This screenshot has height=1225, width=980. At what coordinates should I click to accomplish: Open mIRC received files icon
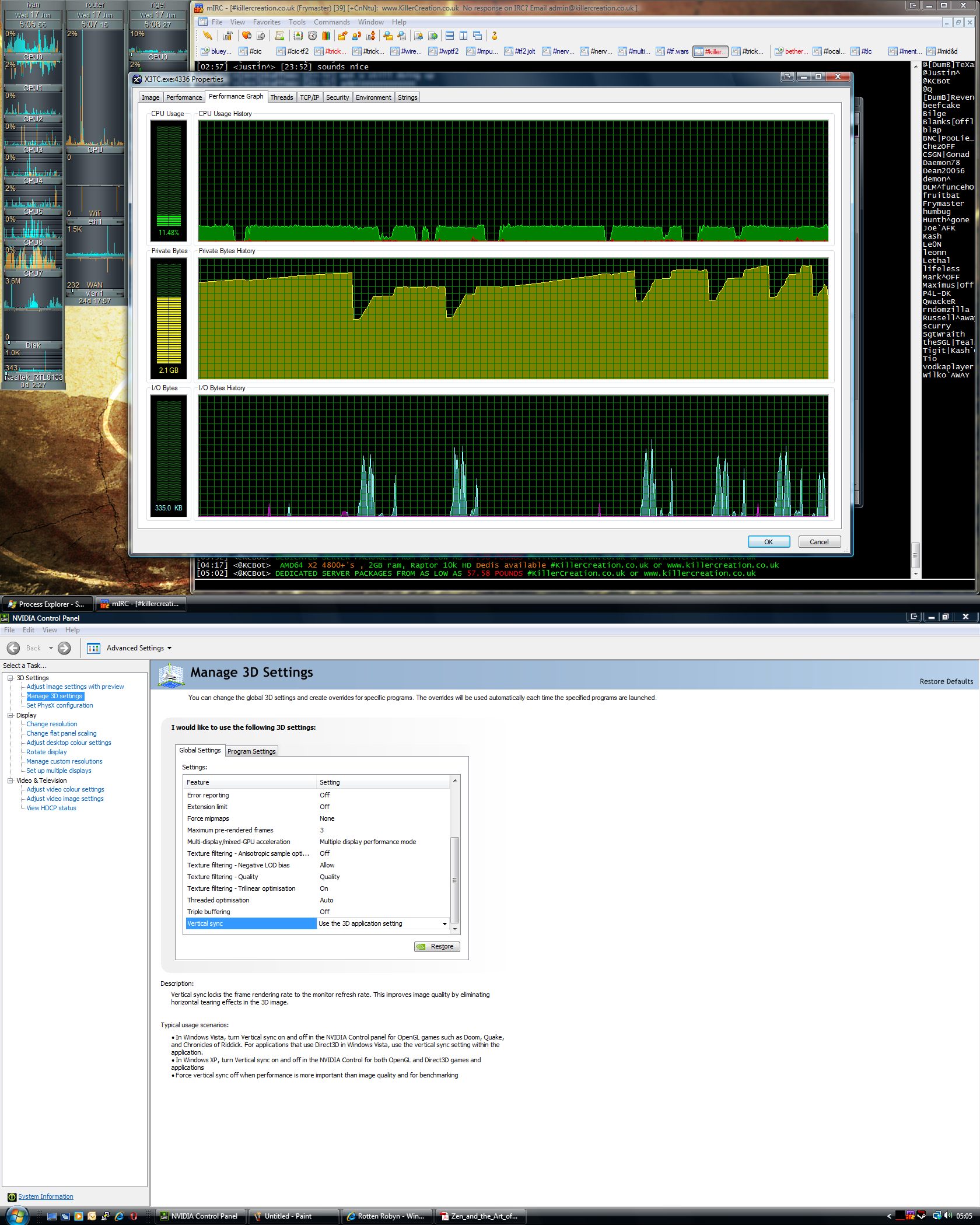pos(388,36)
